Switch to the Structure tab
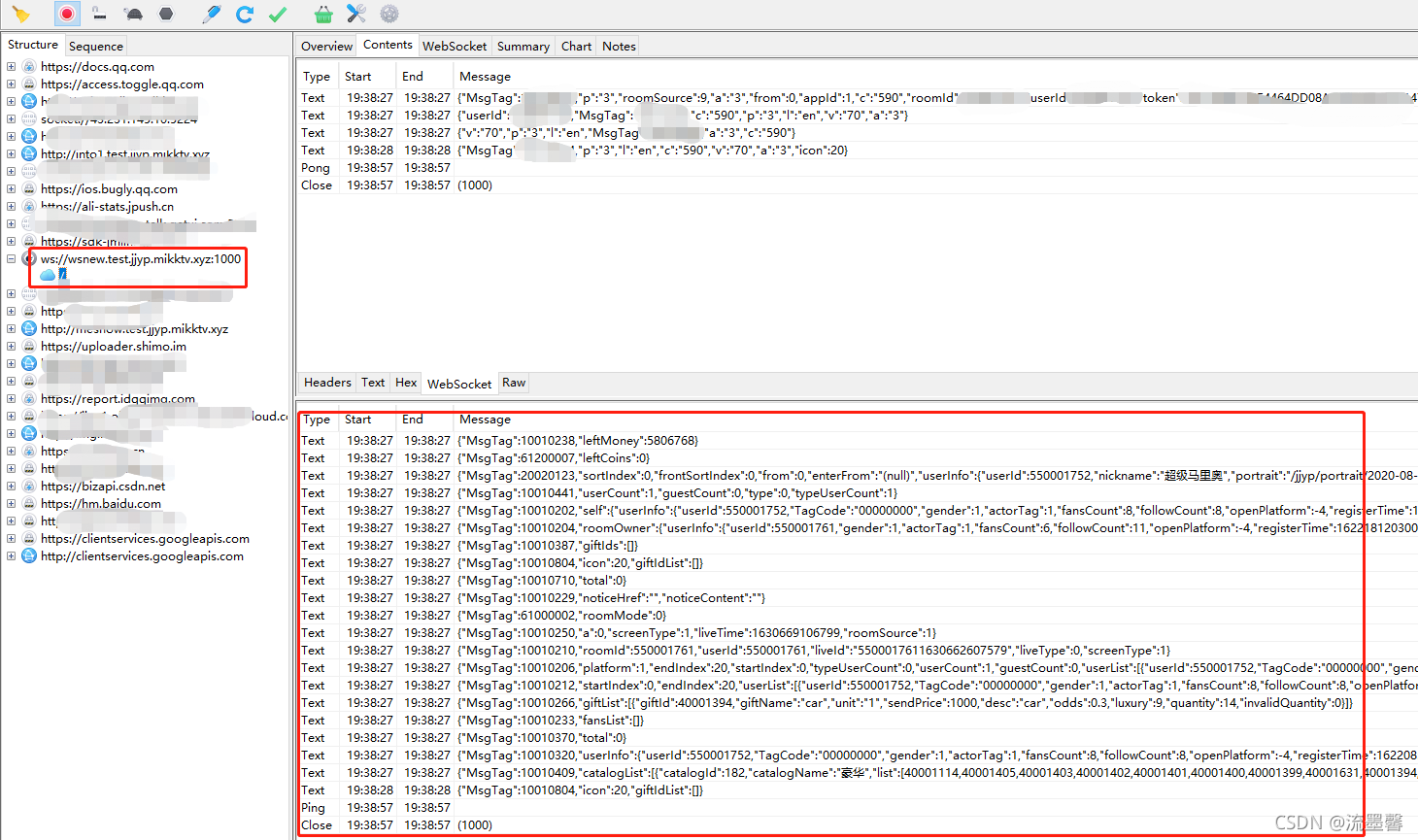1418x840 pixels. (33, 45)
